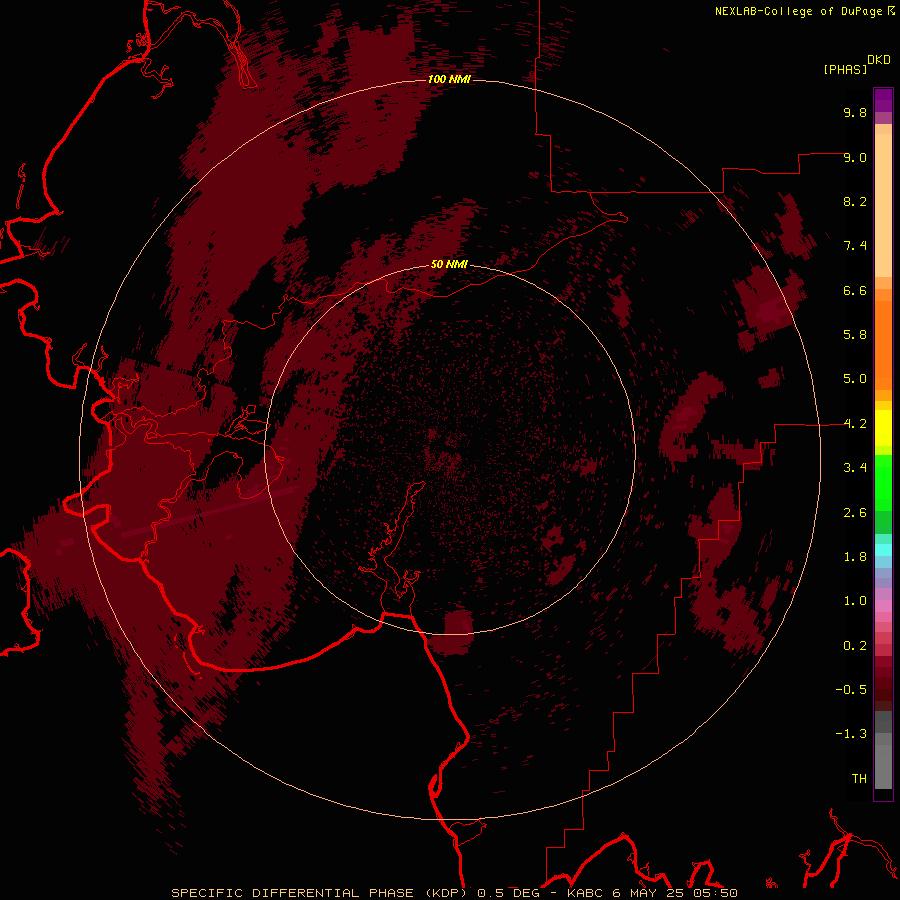Click the 9.8 scale value
Screen dimensions: 900x900
click(x=855, y=112)
